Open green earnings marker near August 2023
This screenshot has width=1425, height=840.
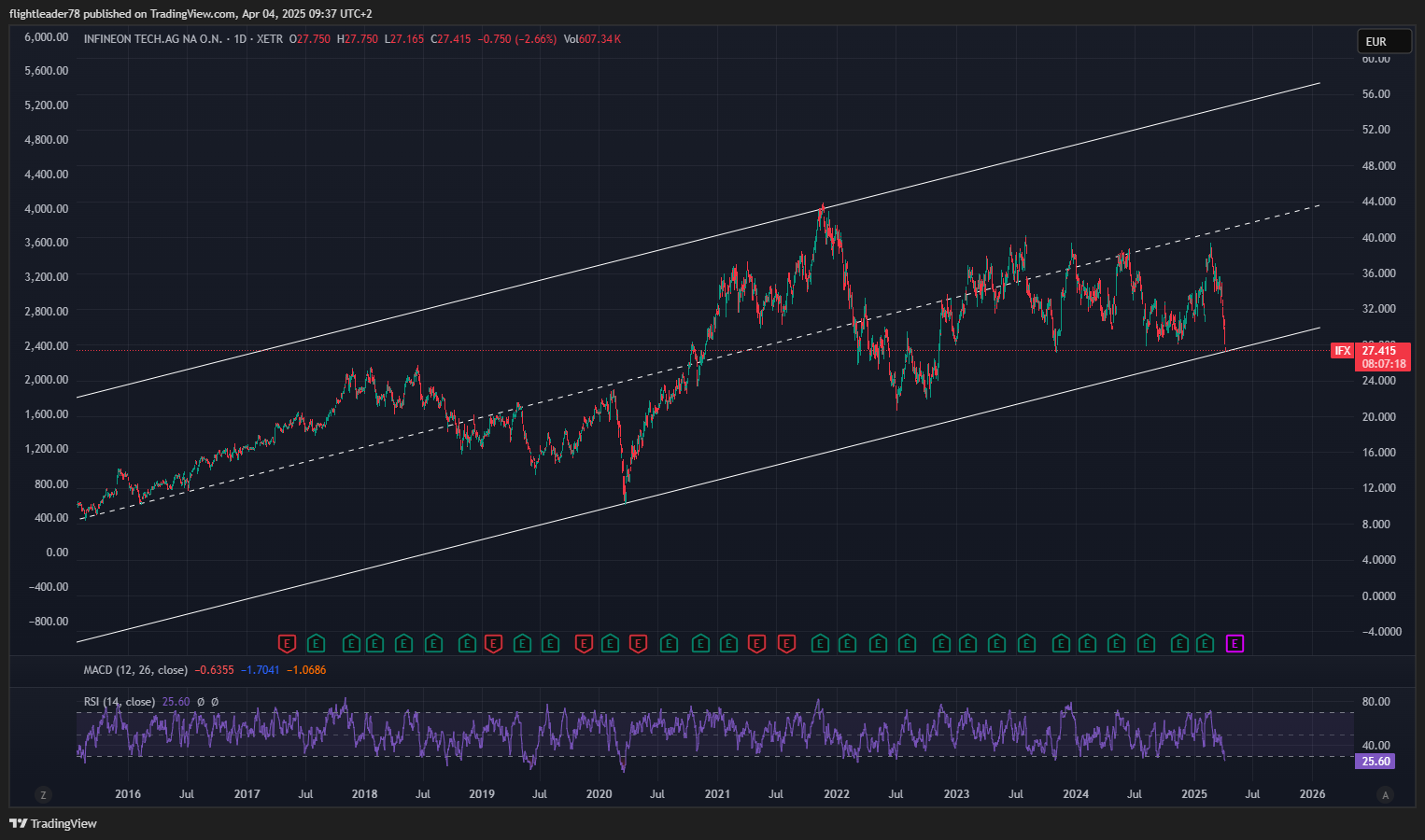click(1026, 643)
